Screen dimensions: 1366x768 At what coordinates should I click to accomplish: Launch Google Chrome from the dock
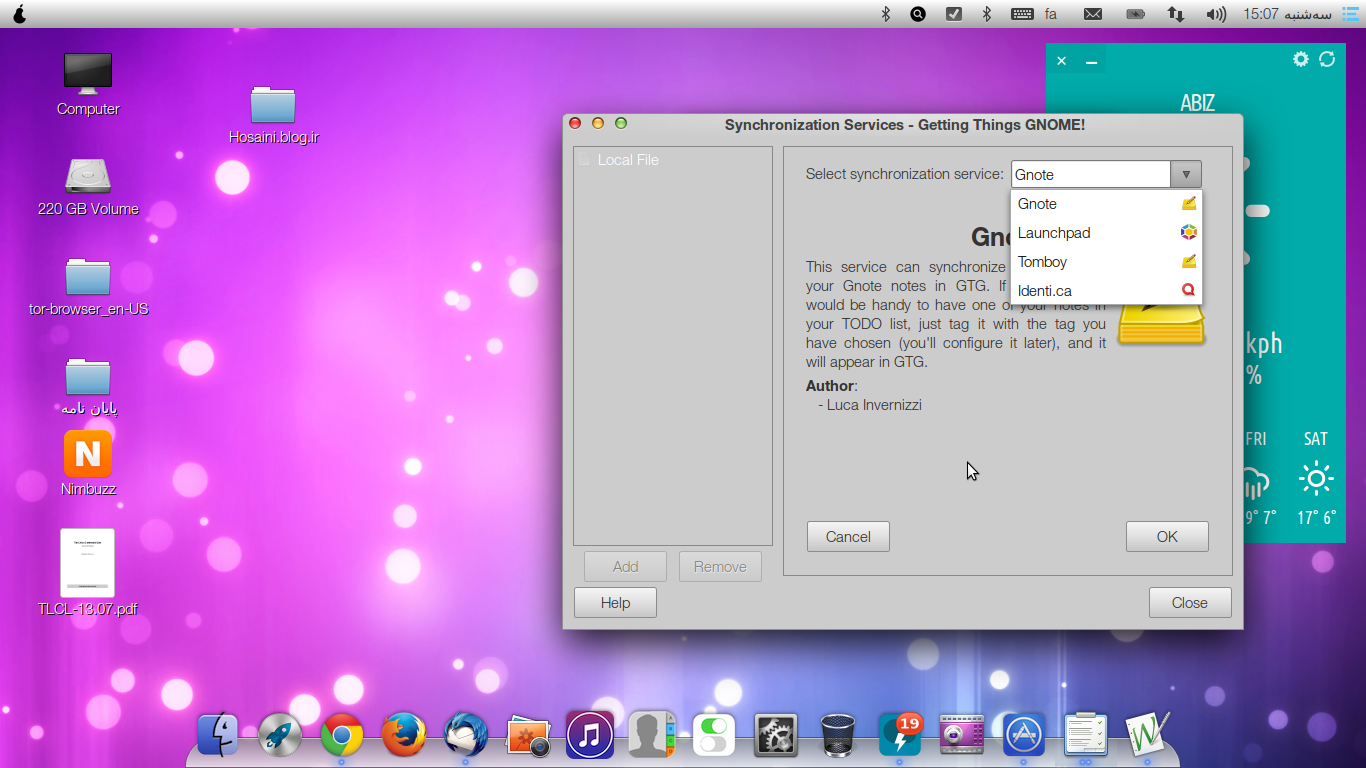(x=342, y=737)
